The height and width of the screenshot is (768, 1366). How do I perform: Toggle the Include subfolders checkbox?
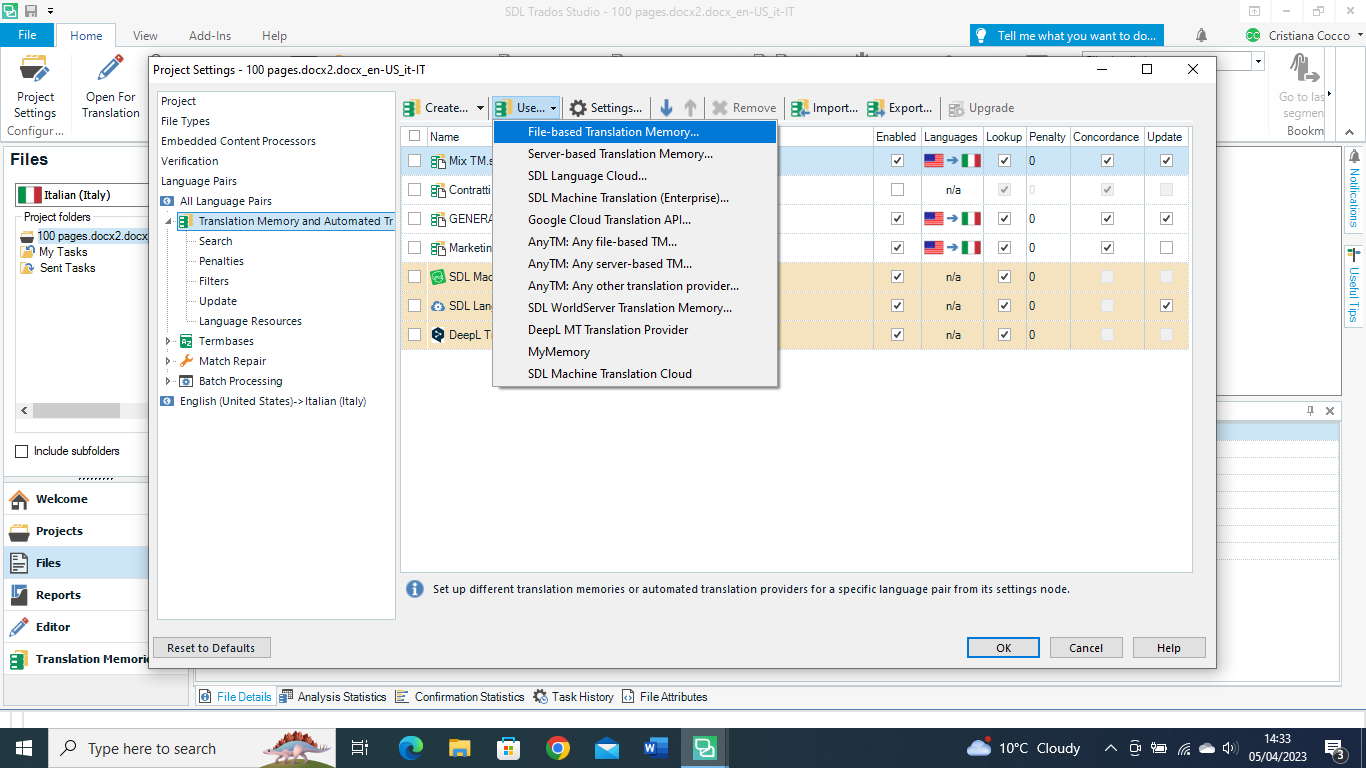pyautogui.click(x=22, y=451)
